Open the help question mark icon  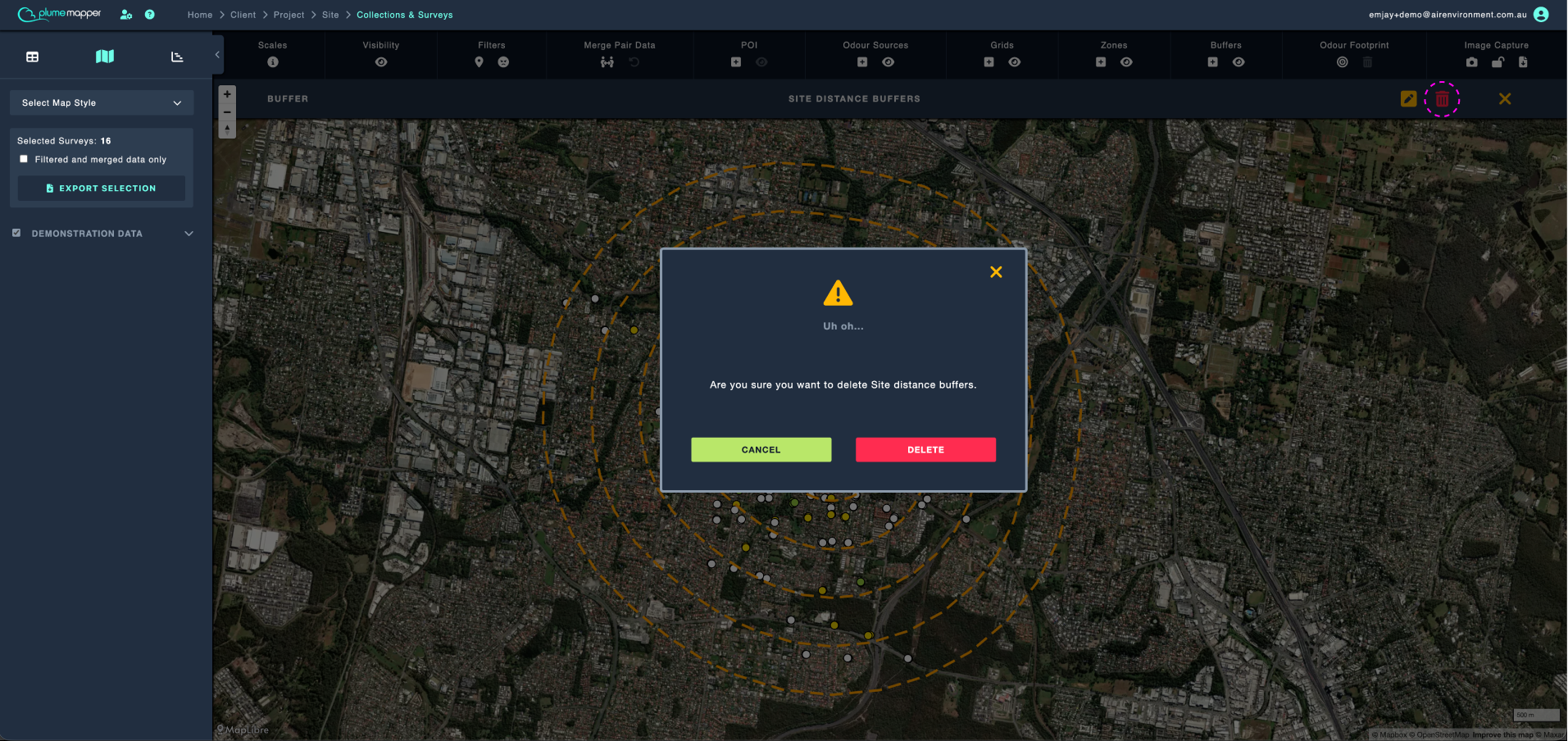tap(150, 15)
